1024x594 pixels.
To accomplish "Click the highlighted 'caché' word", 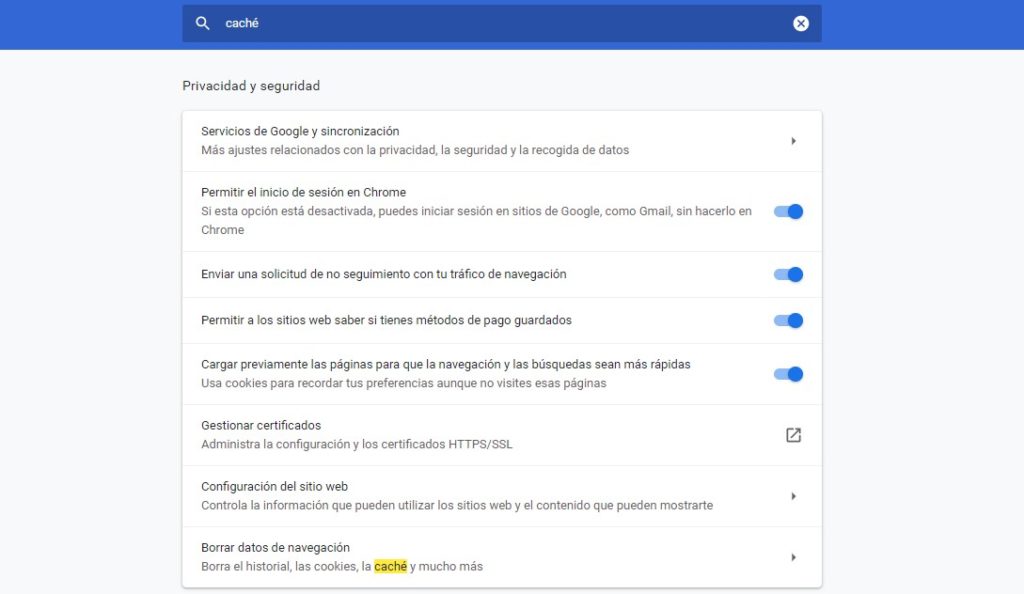I will [x=390, y=566].
